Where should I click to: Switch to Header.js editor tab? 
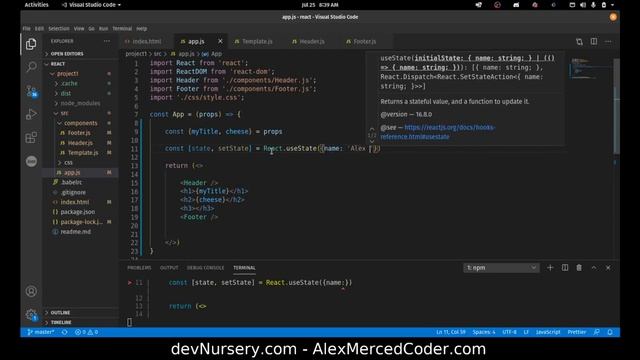point(312,41)
